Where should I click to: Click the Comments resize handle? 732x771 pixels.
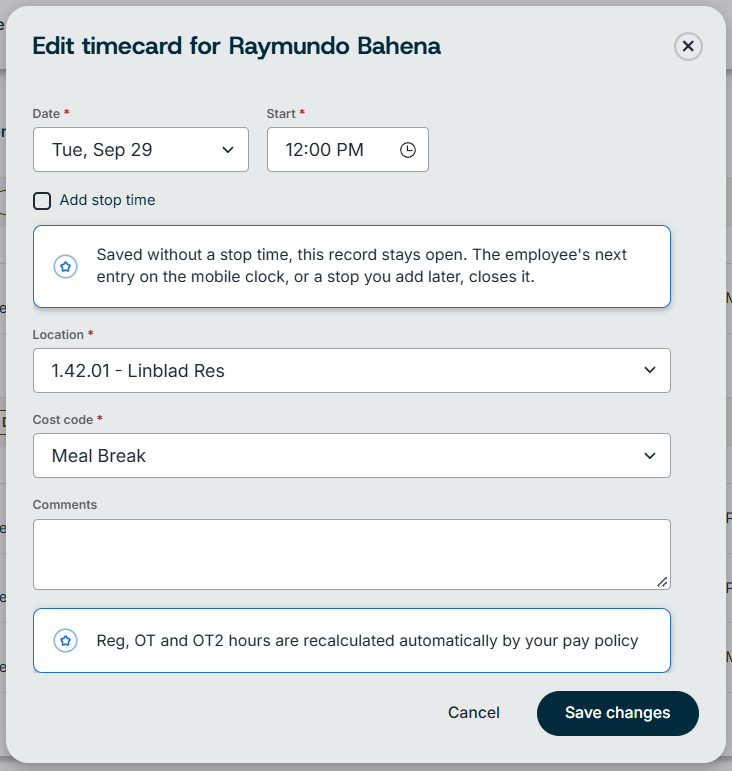click(662, 582)
